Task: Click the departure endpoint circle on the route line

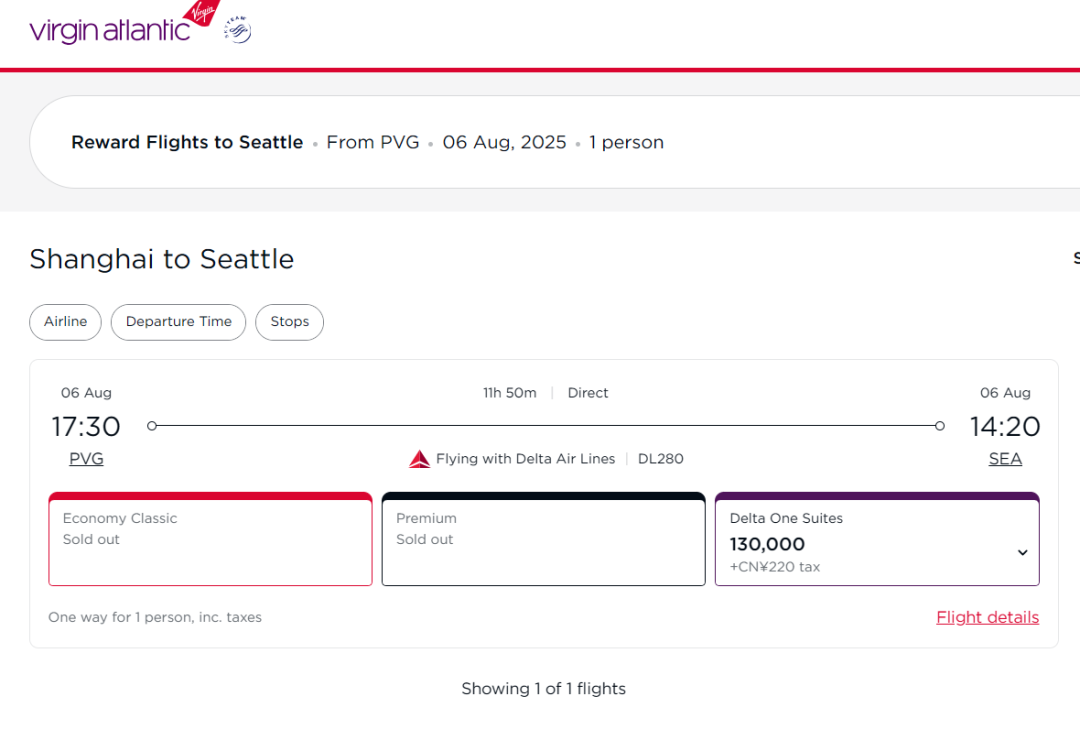Action: [x=152, y=426]
